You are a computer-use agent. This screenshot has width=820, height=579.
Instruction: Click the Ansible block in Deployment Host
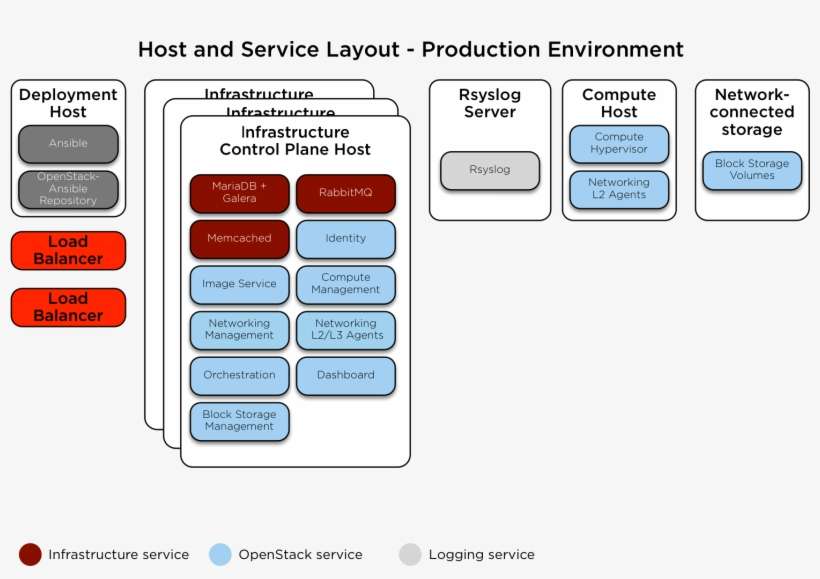coord(67,143)
